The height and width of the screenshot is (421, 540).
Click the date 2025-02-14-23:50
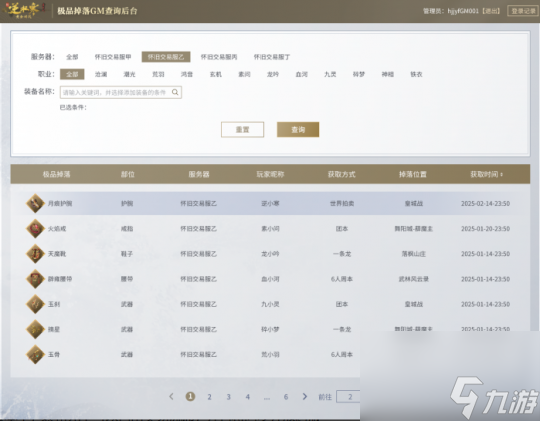click(485, 203)
